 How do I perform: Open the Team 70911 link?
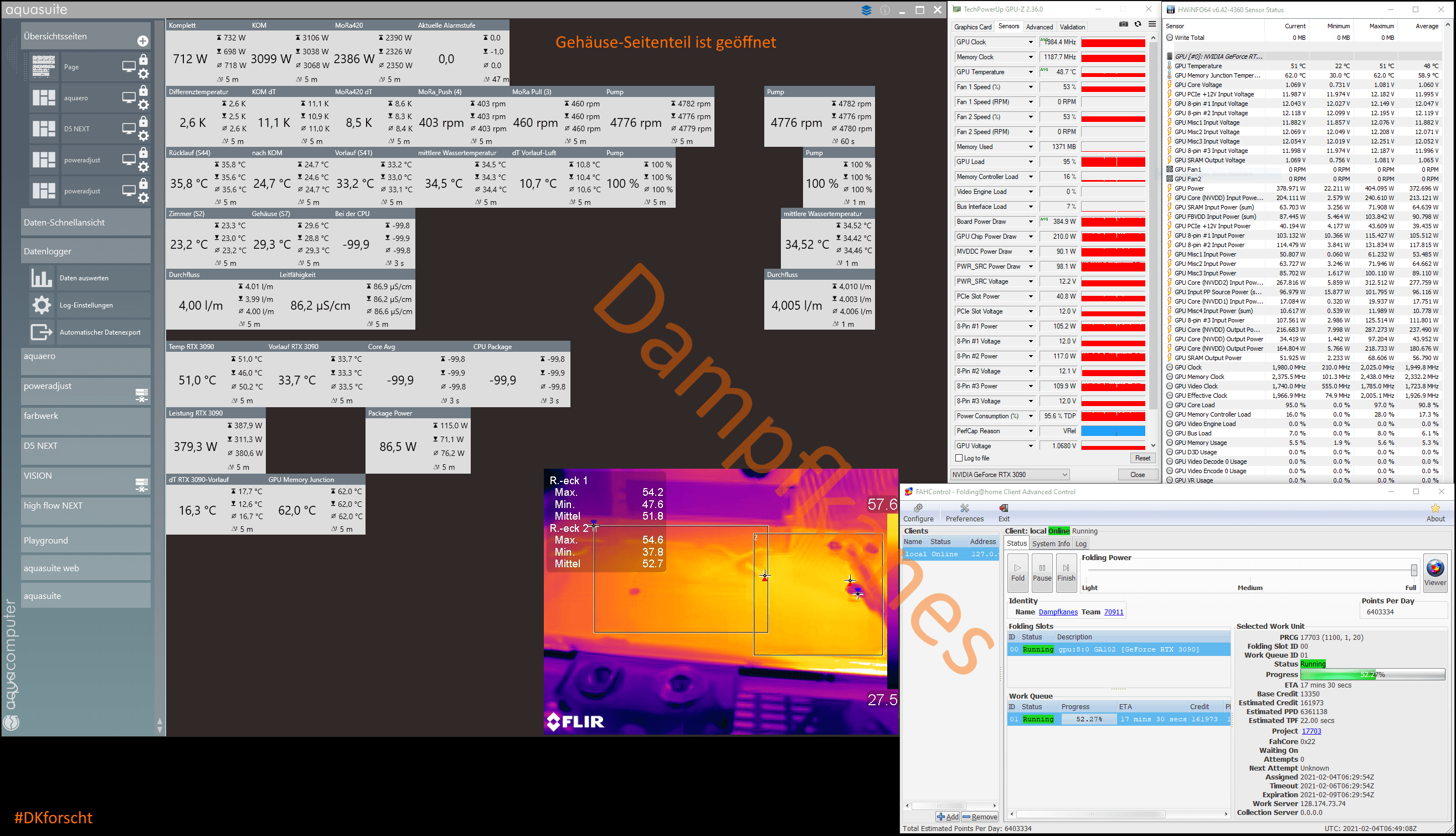click(1113, 612)
